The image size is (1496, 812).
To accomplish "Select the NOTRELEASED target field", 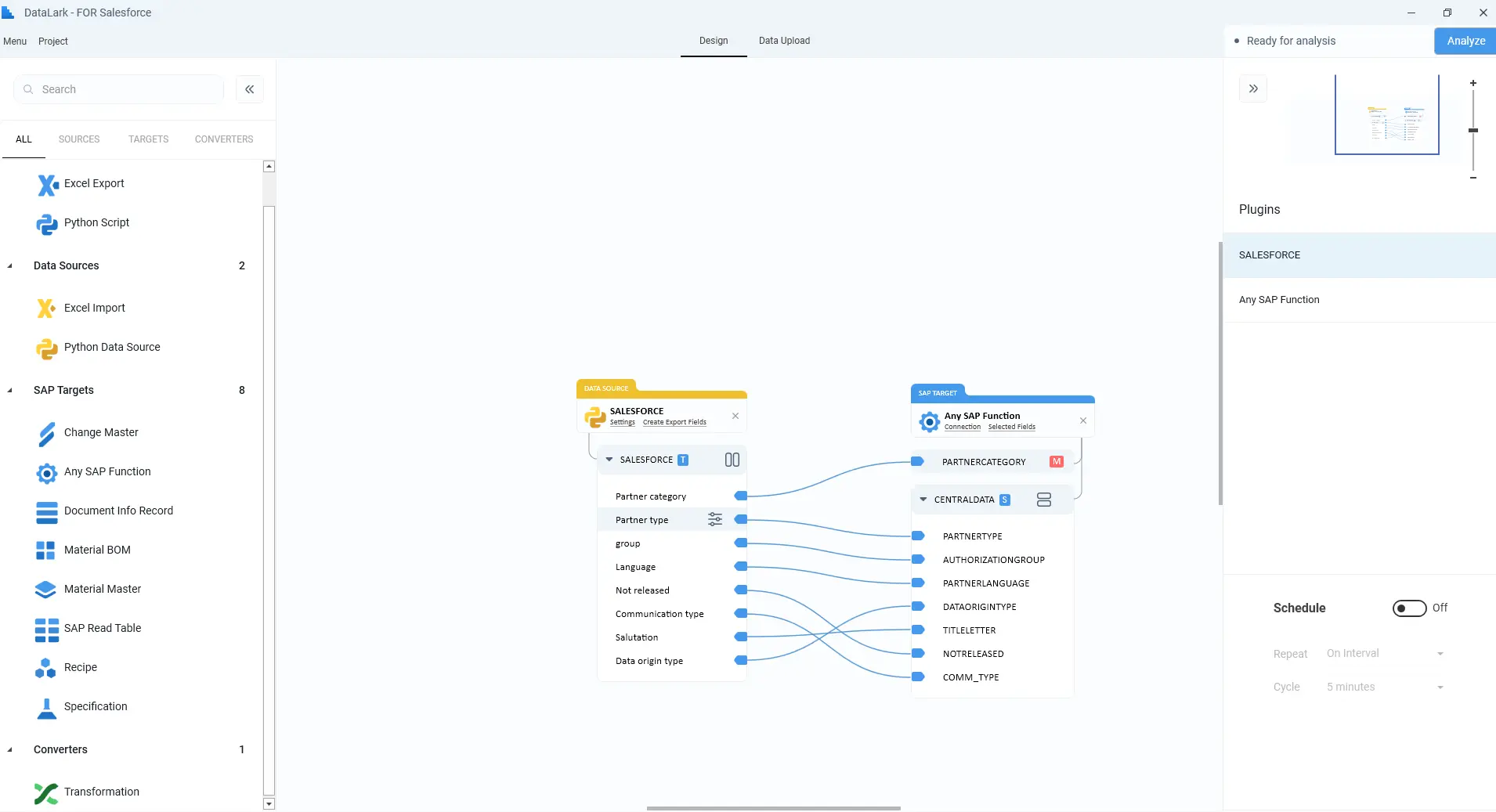I will pos(992,654).
